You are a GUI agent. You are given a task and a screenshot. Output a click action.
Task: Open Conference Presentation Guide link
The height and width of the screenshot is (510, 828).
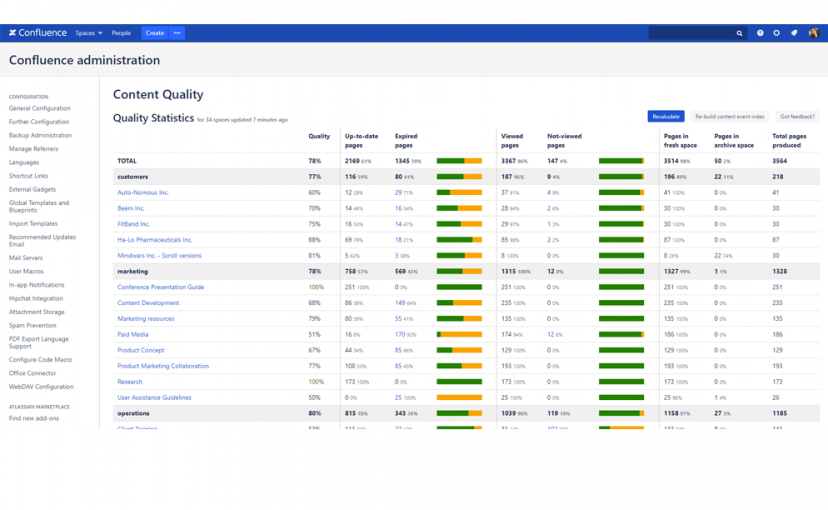(161, 287)
